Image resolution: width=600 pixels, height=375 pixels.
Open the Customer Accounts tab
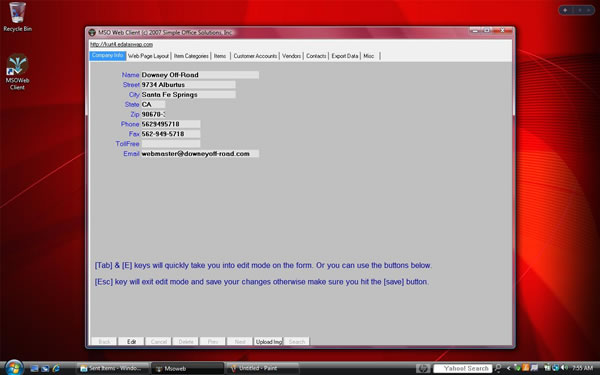pyautogui.click(x=255, y=56)
